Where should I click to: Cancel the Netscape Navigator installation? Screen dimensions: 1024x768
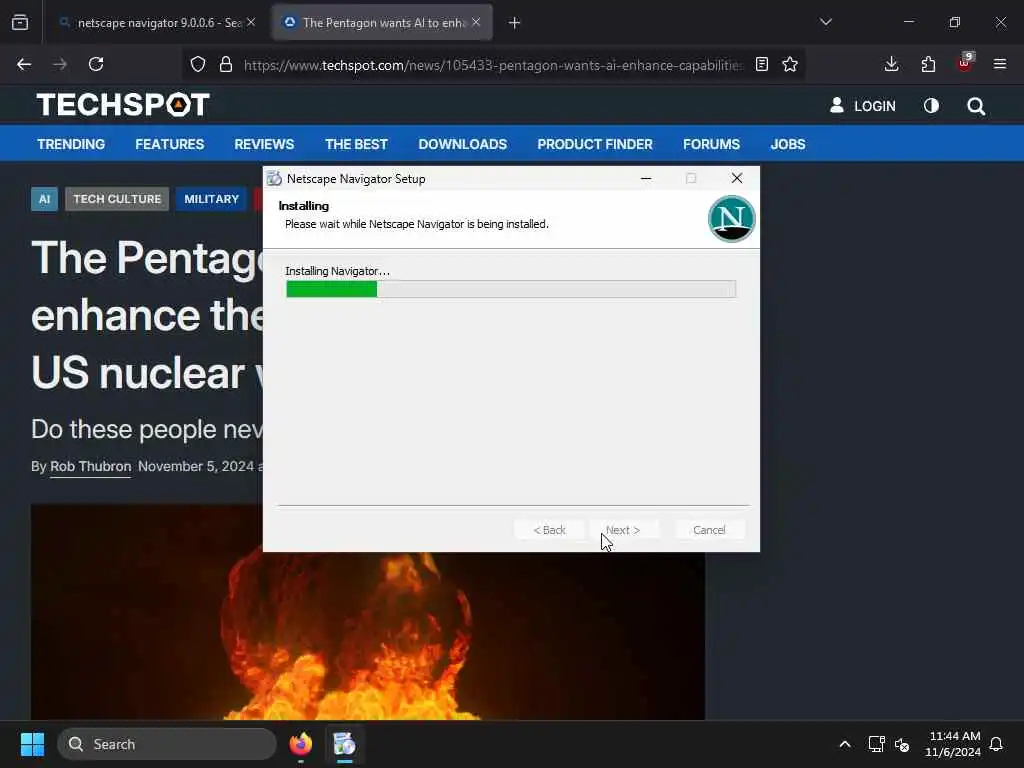pos(709,530)
